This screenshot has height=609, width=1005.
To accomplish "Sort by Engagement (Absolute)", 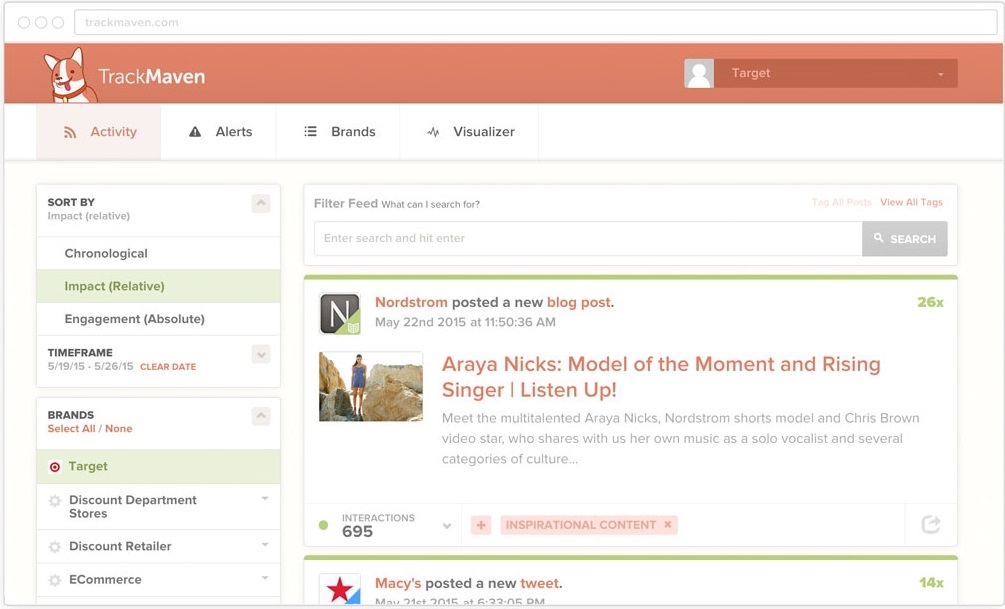I will pyautogui.click(x=158, y=319).
